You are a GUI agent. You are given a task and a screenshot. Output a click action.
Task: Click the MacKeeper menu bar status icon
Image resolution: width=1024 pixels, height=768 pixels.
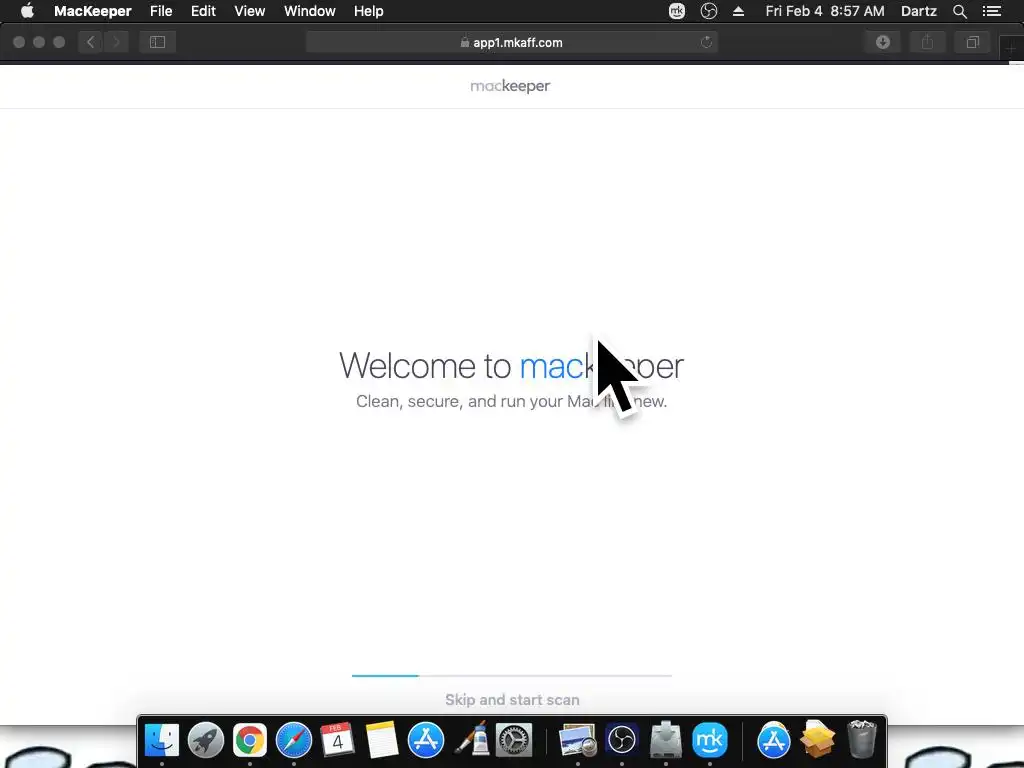click(x=677, y=11)
